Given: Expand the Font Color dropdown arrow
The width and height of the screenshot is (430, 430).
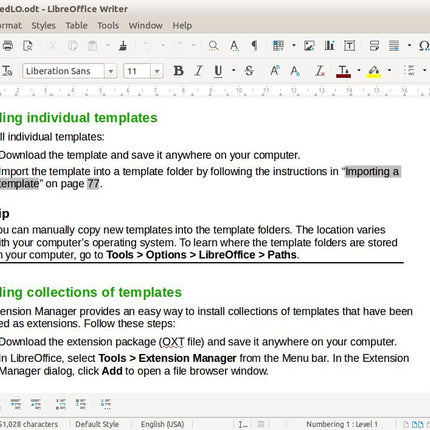Looking at the screenshot, I should [x=359, y=70].
